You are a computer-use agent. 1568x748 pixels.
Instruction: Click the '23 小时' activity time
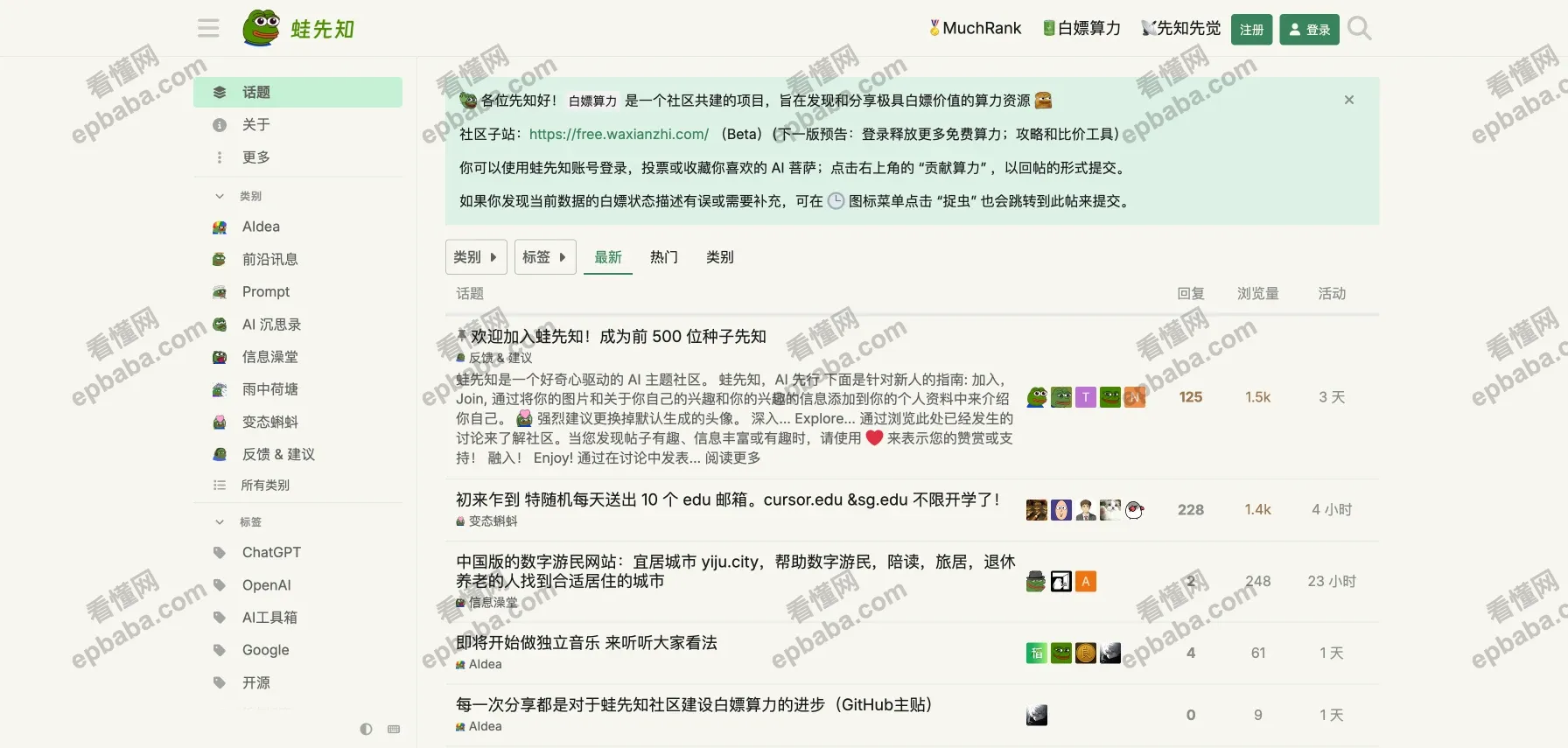(x=1332, y=581)
